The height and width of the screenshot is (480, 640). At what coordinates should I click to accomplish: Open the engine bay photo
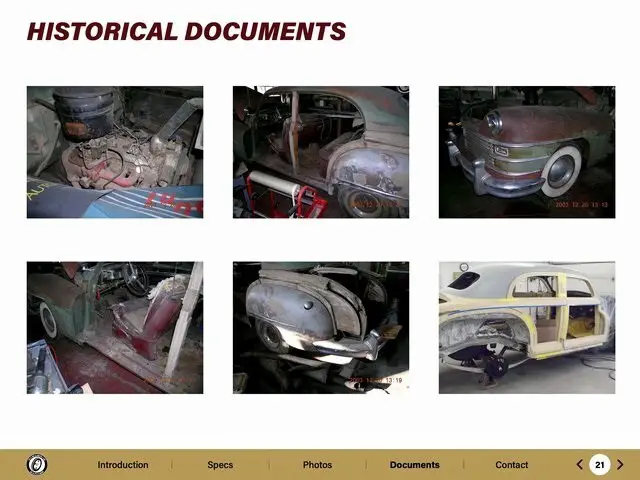tap(115, 152)
